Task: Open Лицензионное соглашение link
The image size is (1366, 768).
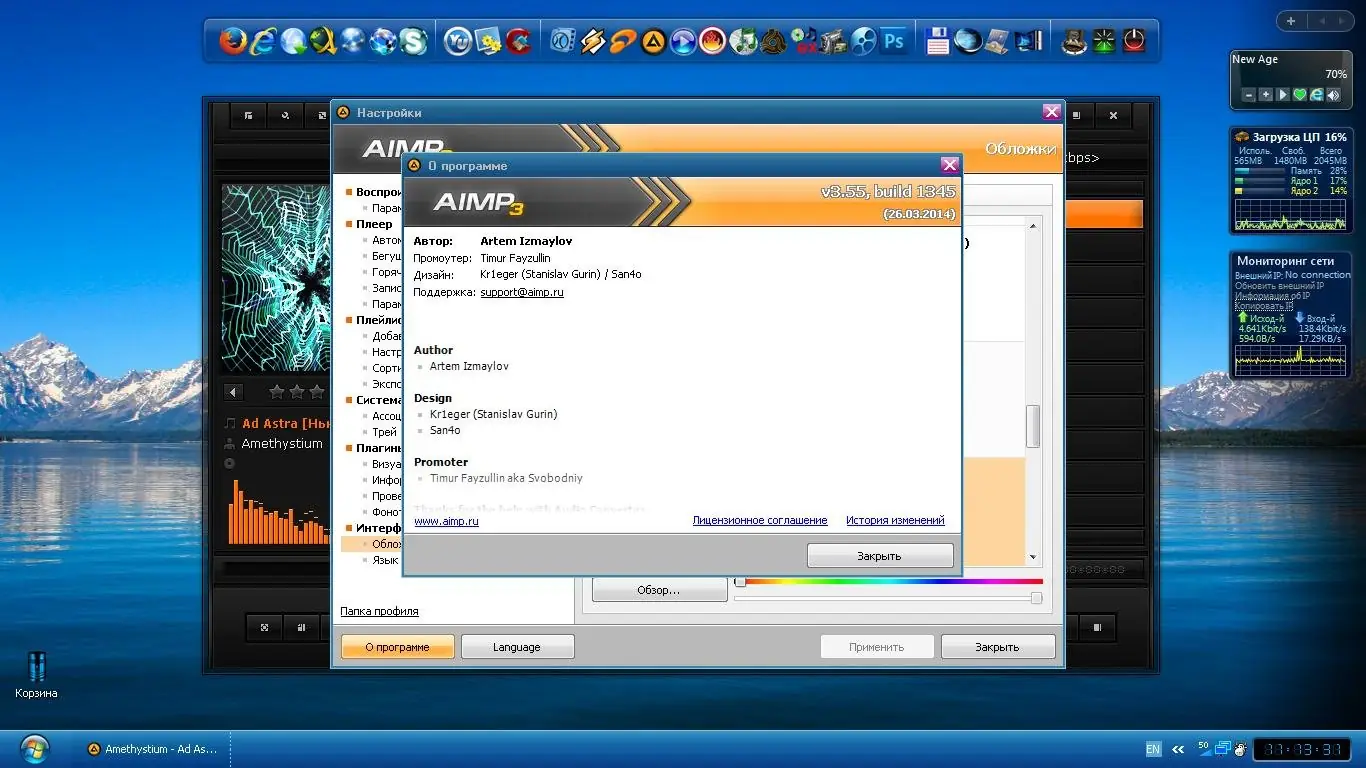Action: point(760,520)
